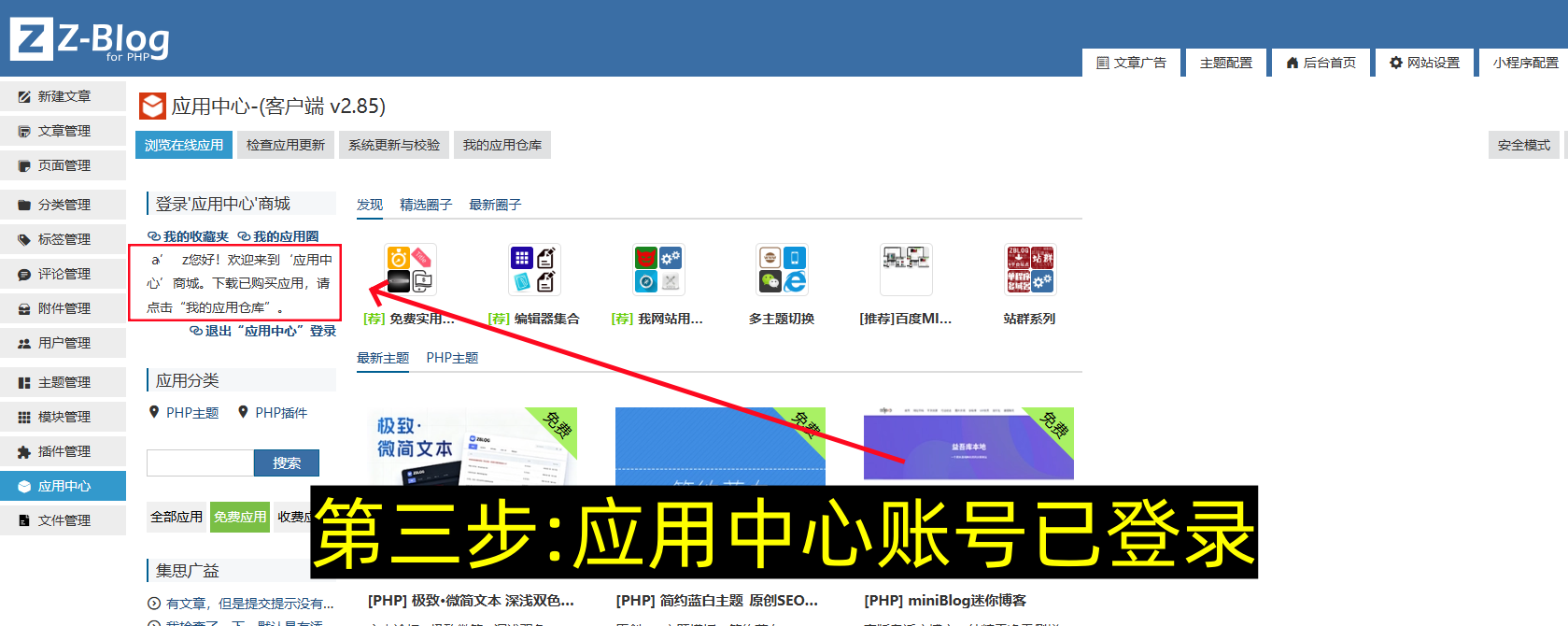The image size is (1568, 626).
Task: Click the 用户管理 sidebar icon
Action: point(24,343)
